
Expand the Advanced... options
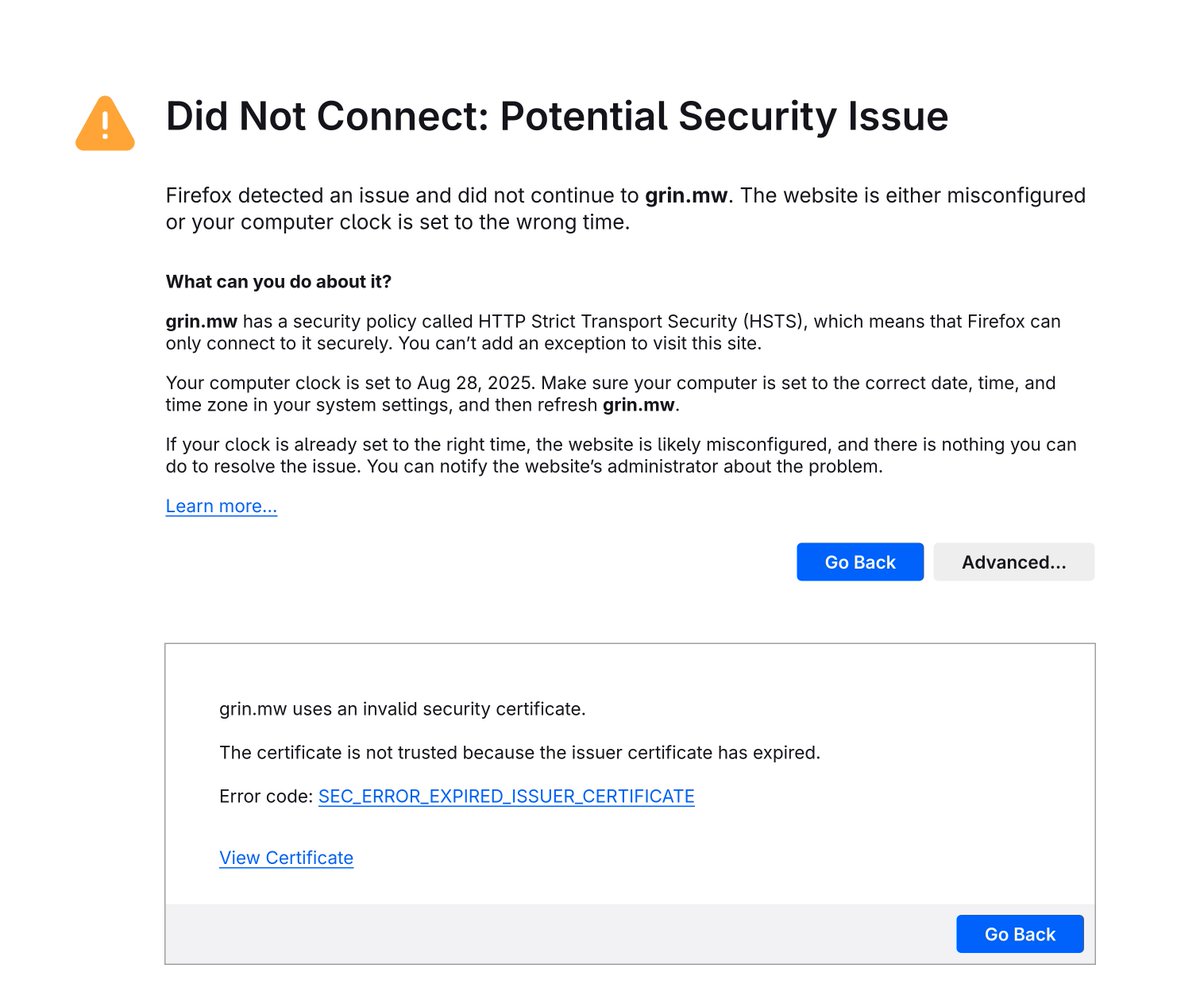(x=1014, y=562)
